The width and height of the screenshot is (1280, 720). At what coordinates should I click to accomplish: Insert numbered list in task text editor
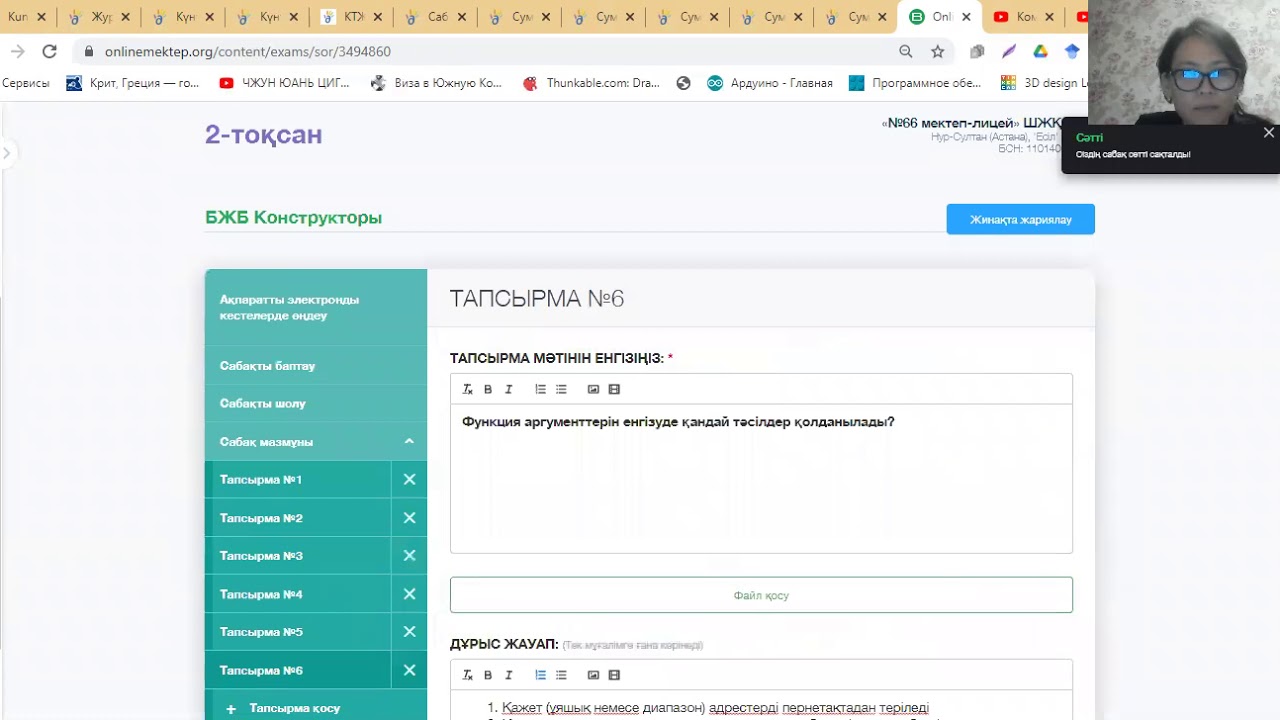540,389
